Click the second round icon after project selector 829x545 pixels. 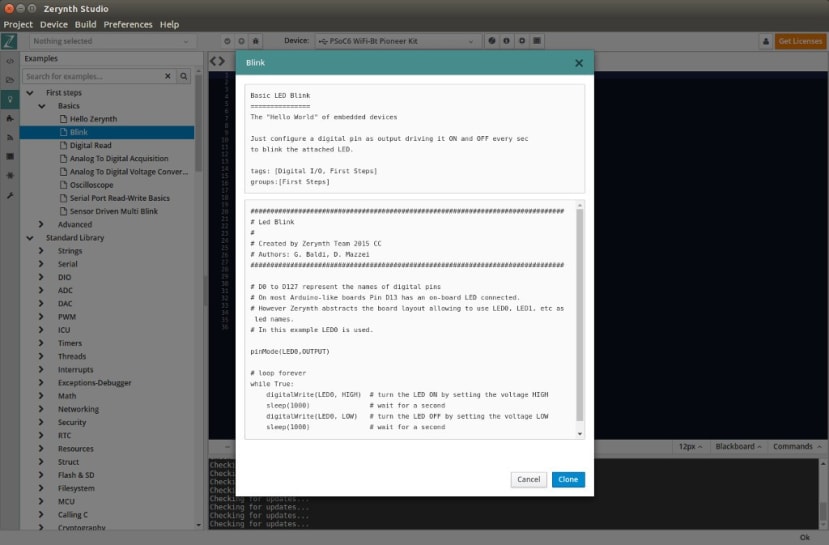point(242,41)
